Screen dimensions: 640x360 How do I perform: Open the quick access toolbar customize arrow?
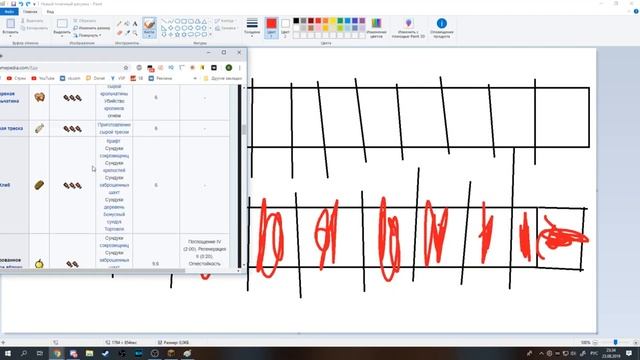click(x=35, y=4)
